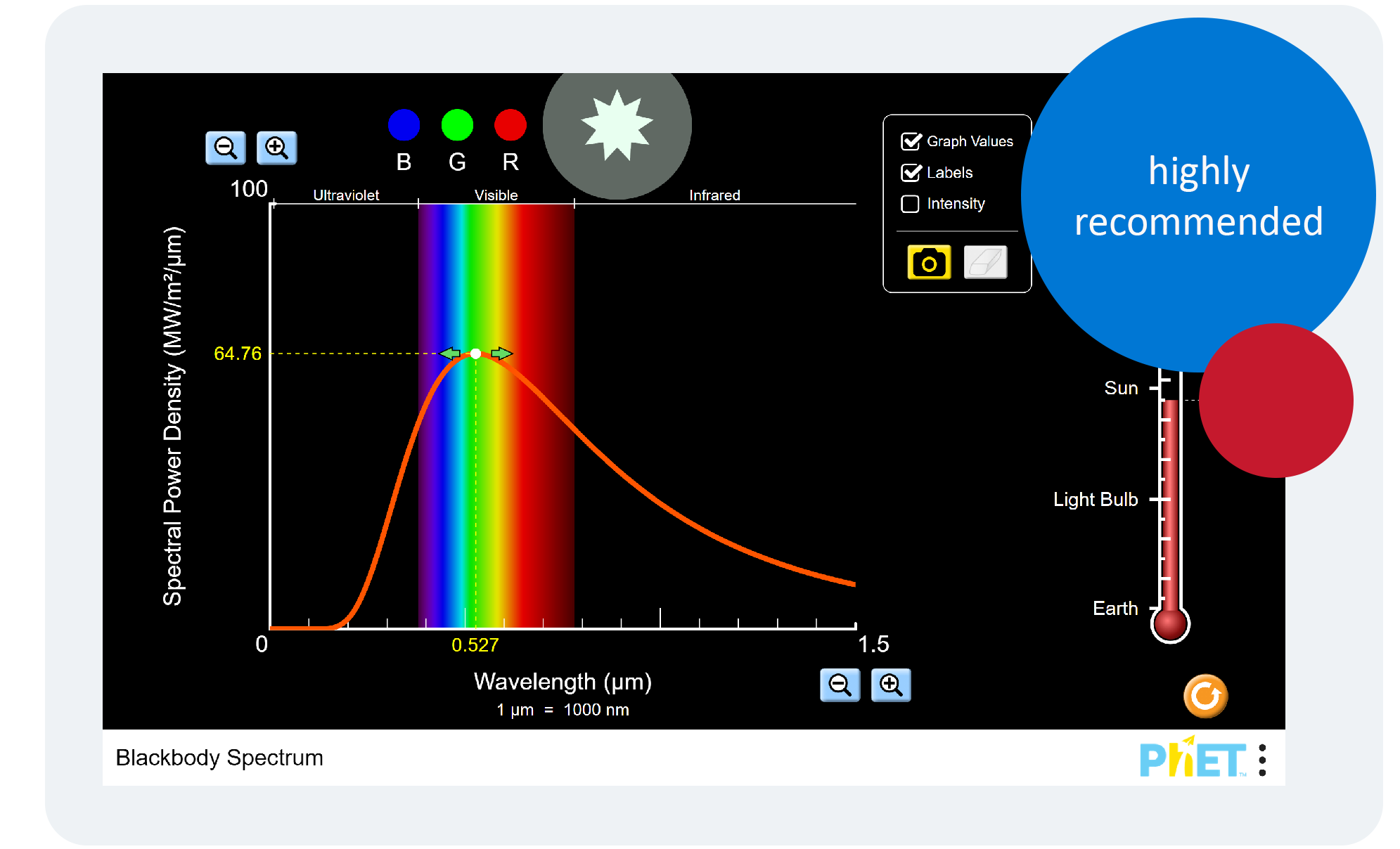Click the orange reset all button

pyautogui.click(x=1205, y=696)
